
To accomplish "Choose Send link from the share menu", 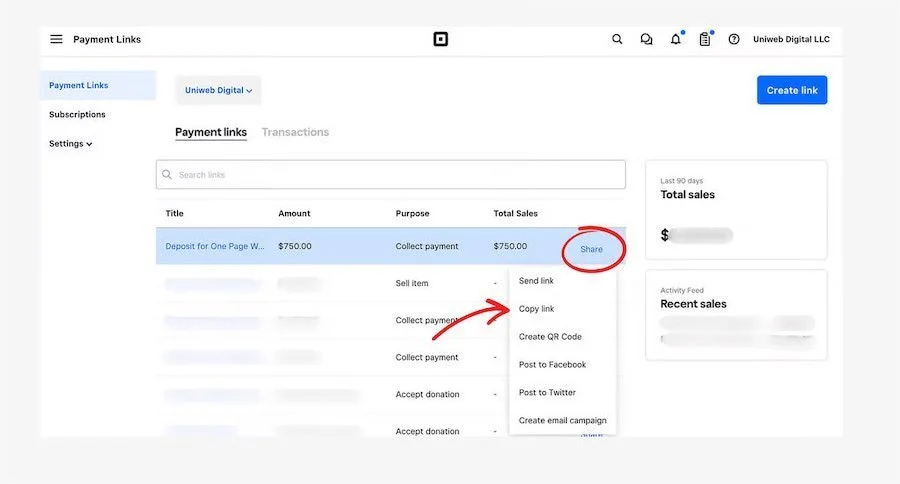I will click(x=536, y=281).
